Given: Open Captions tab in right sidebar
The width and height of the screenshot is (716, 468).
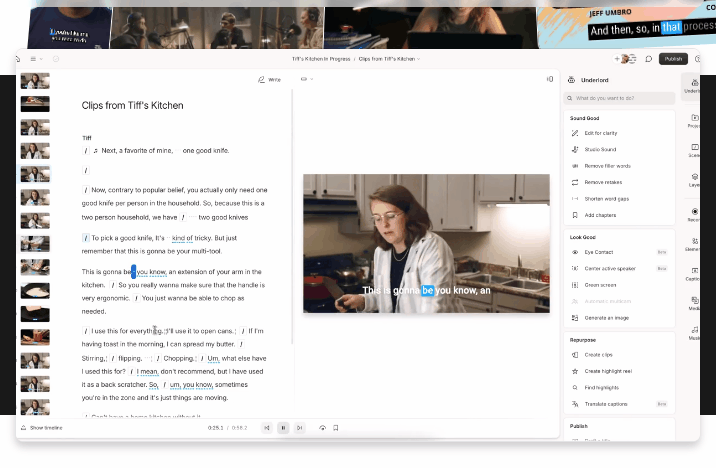Looking at the screenshot, I should (695, 274).
